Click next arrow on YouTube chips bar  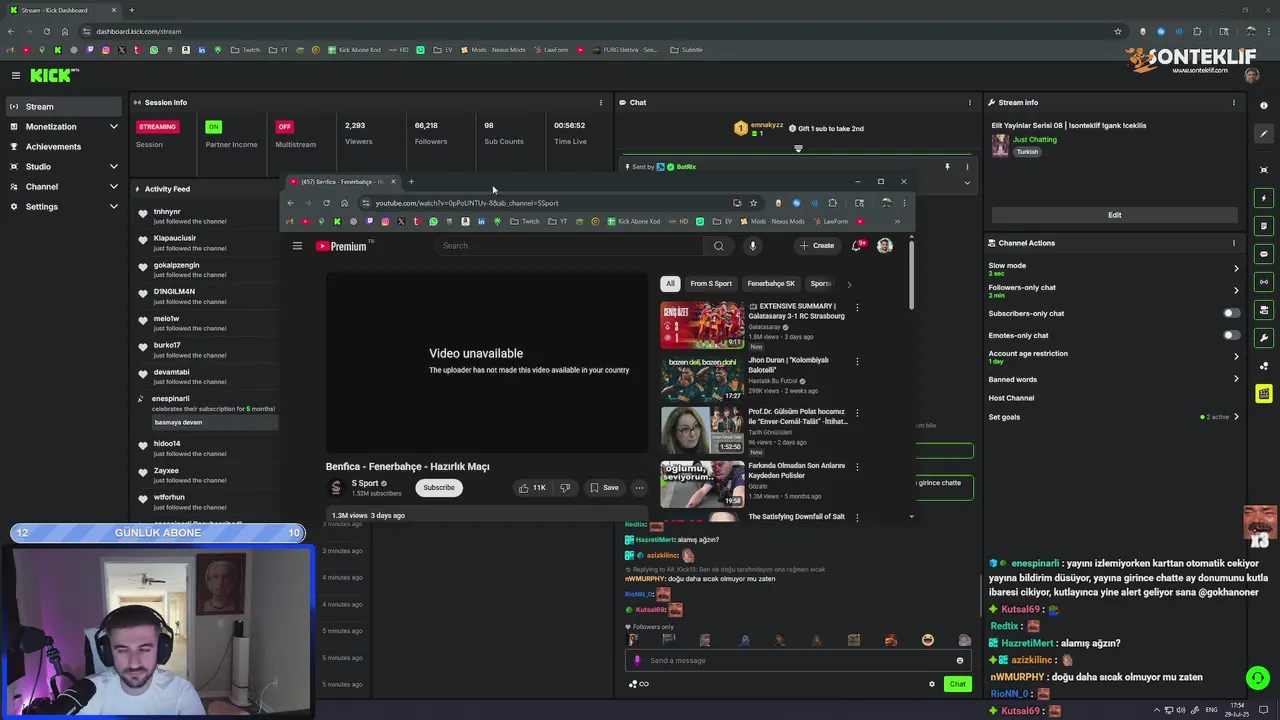pos(849,284)
